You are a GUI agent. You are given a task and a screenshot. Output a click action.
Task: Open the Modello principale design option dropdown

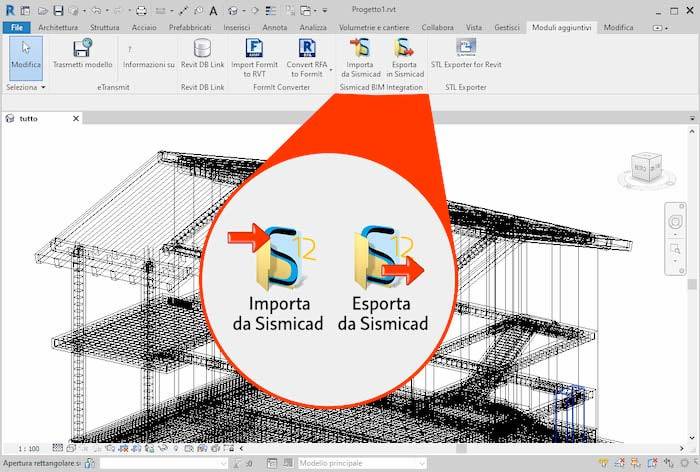click(362, 464)
